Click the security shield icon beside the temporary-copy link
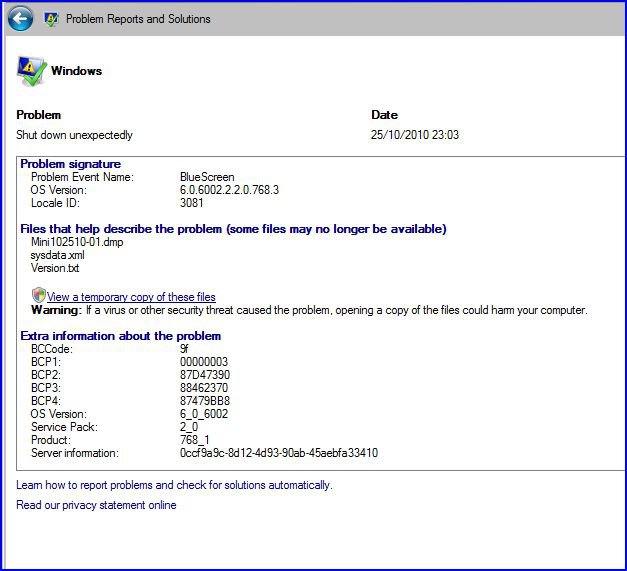This screenshot has width=627, height=571. [39, 295]
